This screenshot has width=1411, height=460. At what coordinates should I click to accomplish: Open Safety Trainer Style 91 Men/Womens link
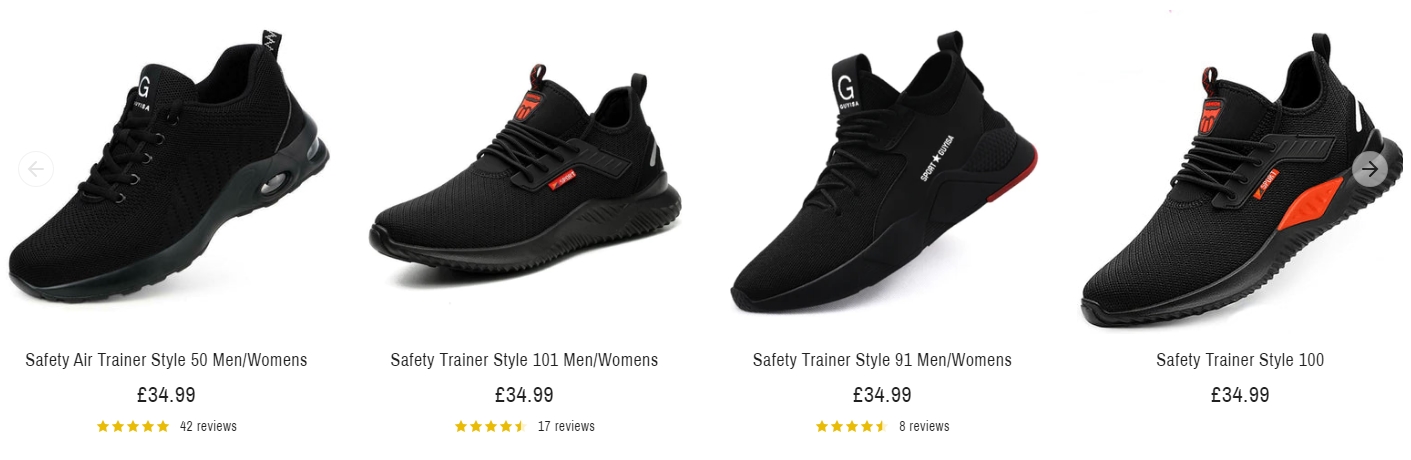click(x=882, y=360)
